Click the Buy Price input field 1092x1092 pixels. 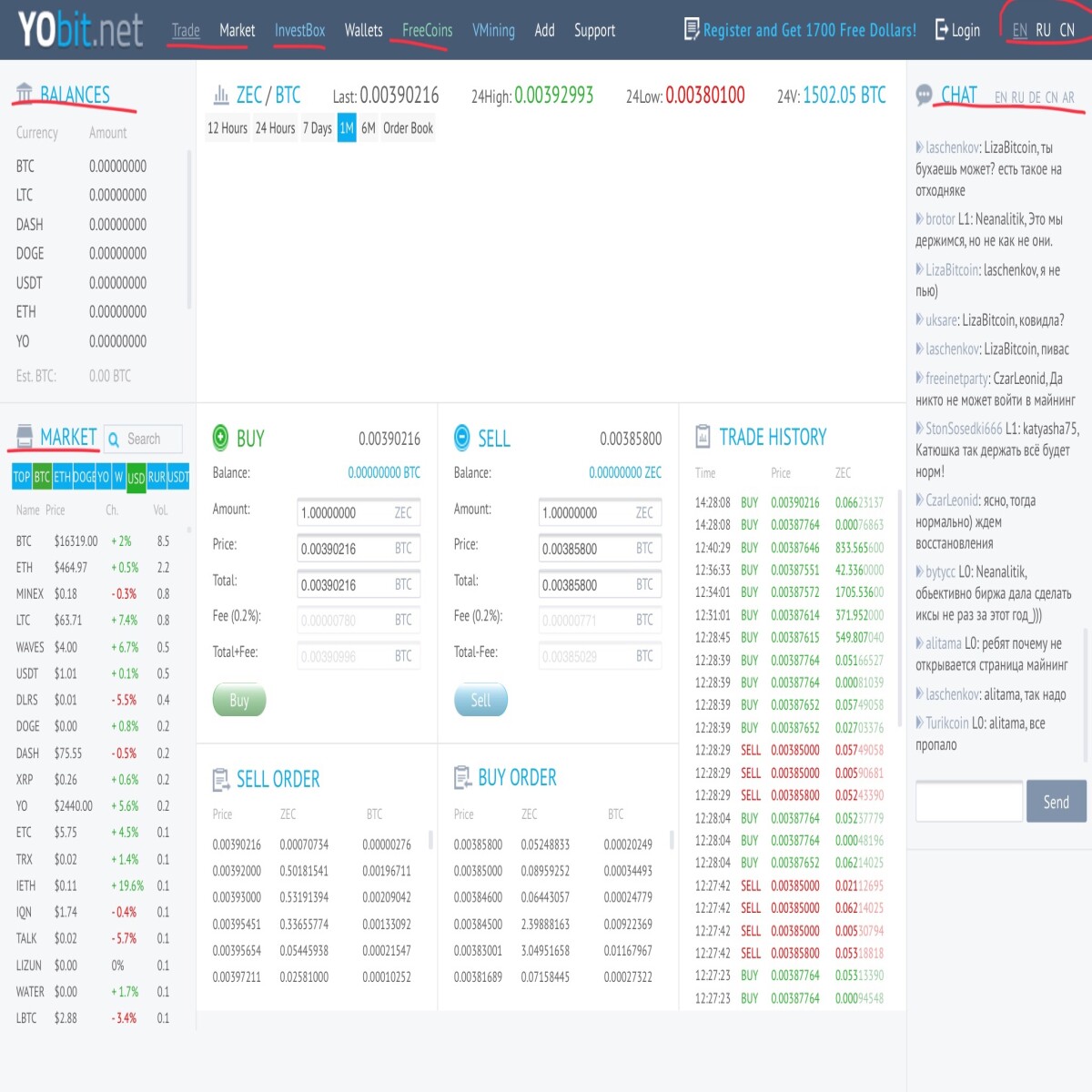[359, 549]
